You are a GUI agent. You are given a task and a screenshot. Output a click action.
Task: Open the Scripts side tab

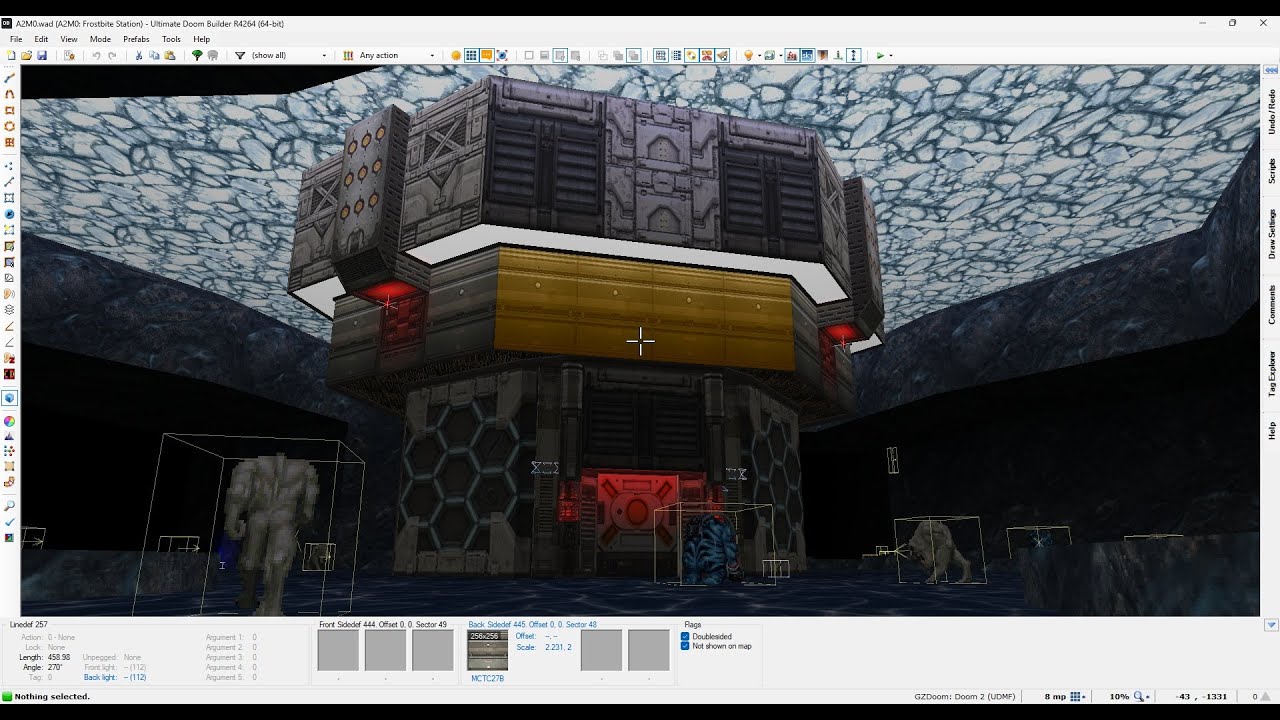[1271, 171]
